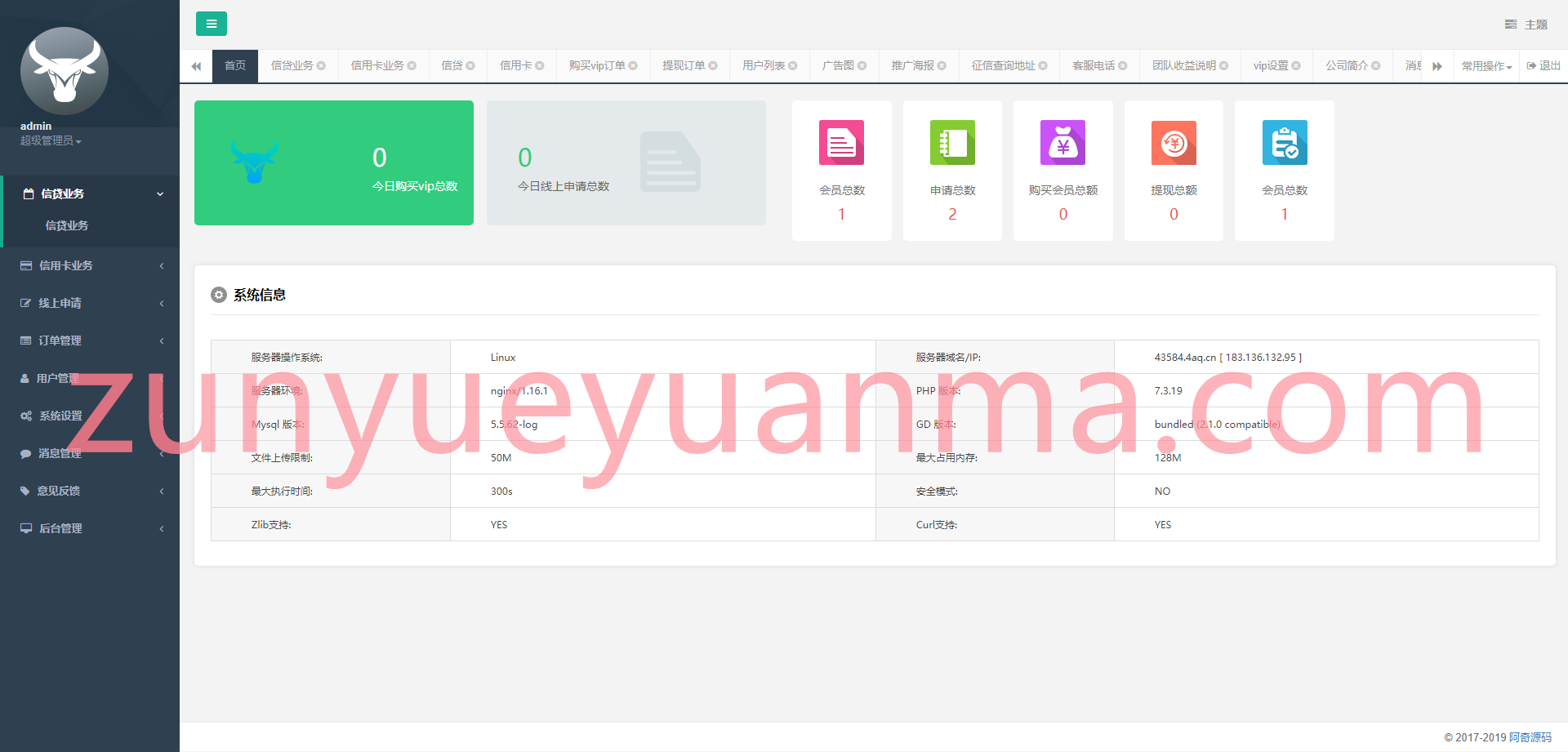1568x752 pixels.
Task: Click the green 今日购买vip总数 card
Action: (334, 162)
